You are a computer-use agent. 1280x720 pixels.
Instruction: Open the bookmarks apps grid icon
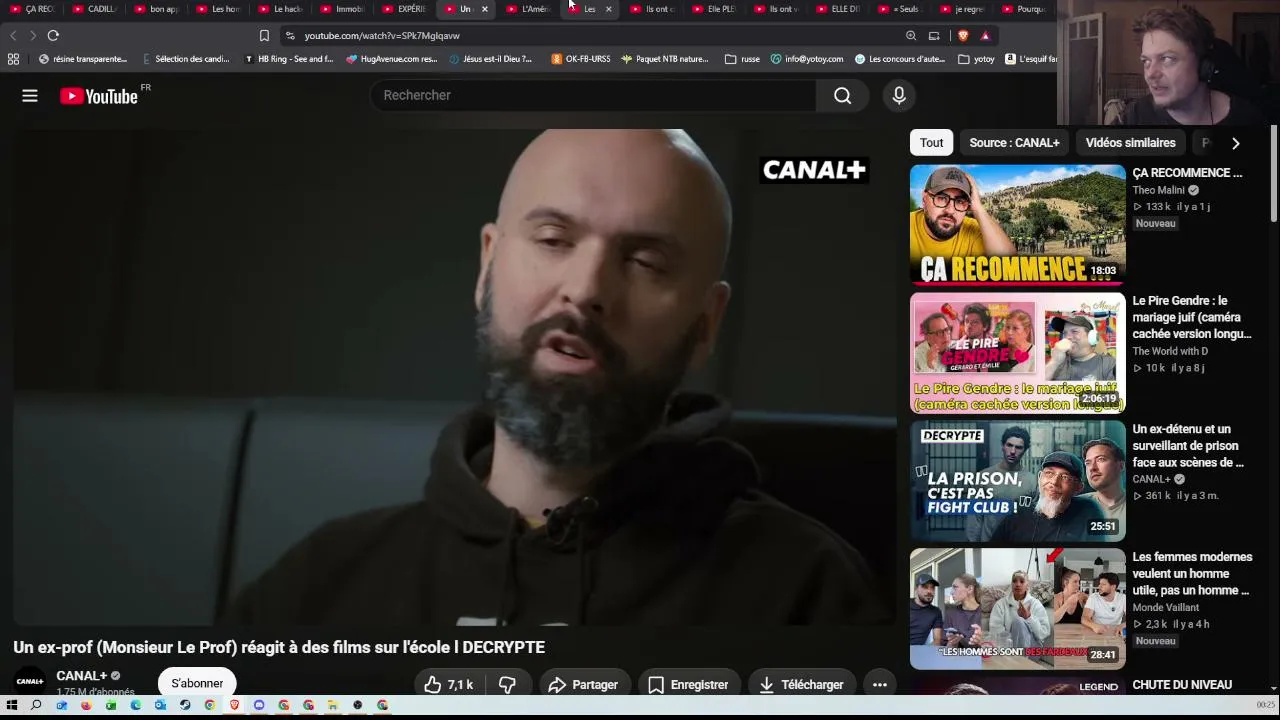pos(13,59)
